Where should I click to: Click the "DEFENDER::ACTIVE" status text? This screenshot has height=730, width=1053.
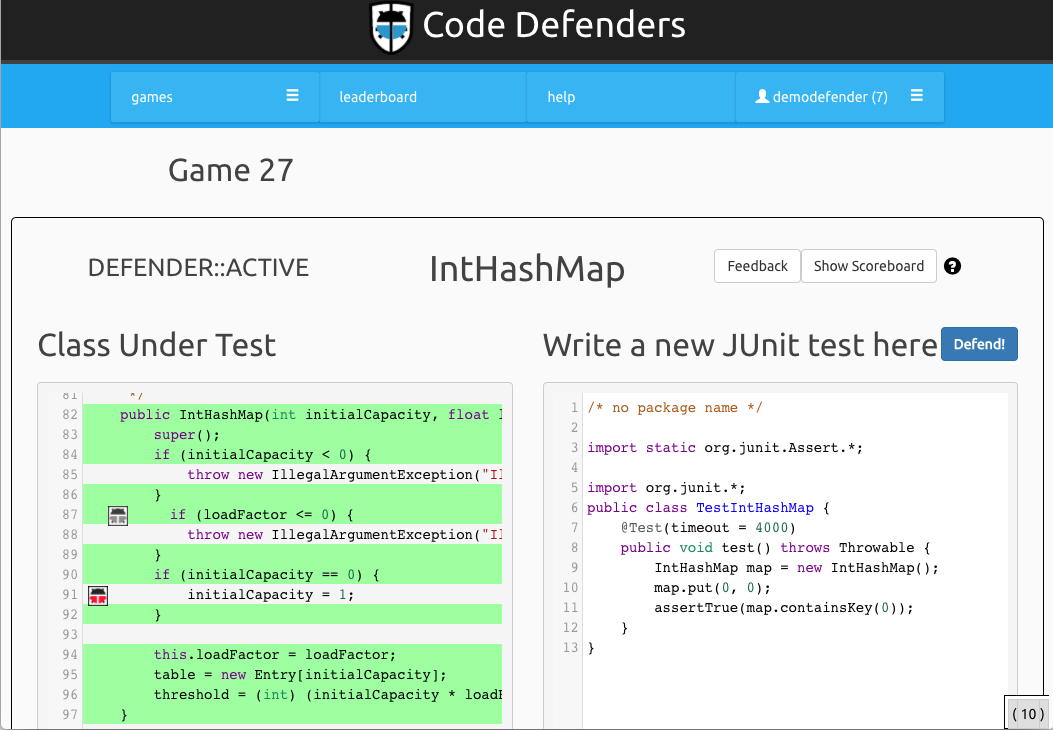click(x=198, y=267)
